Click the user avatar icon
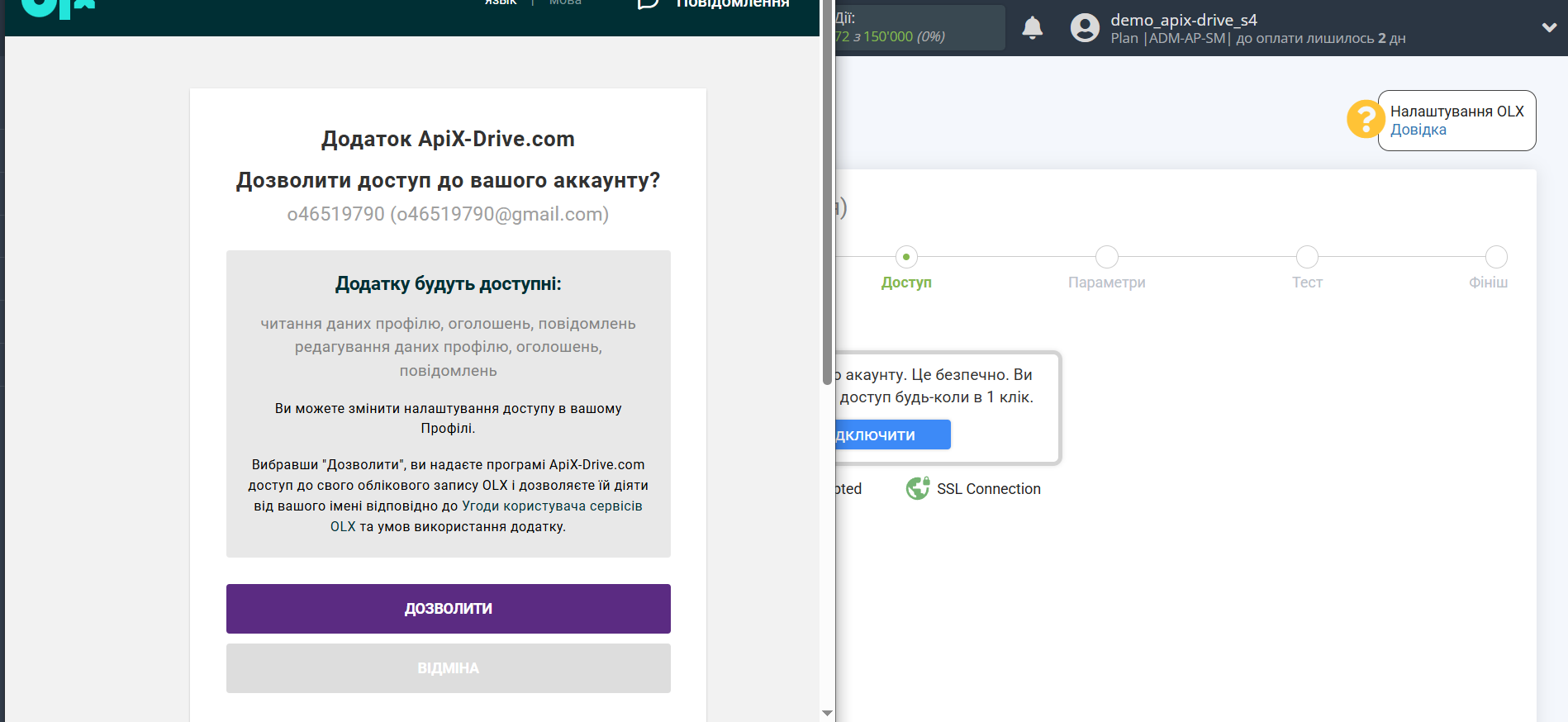 (1085, 28)
